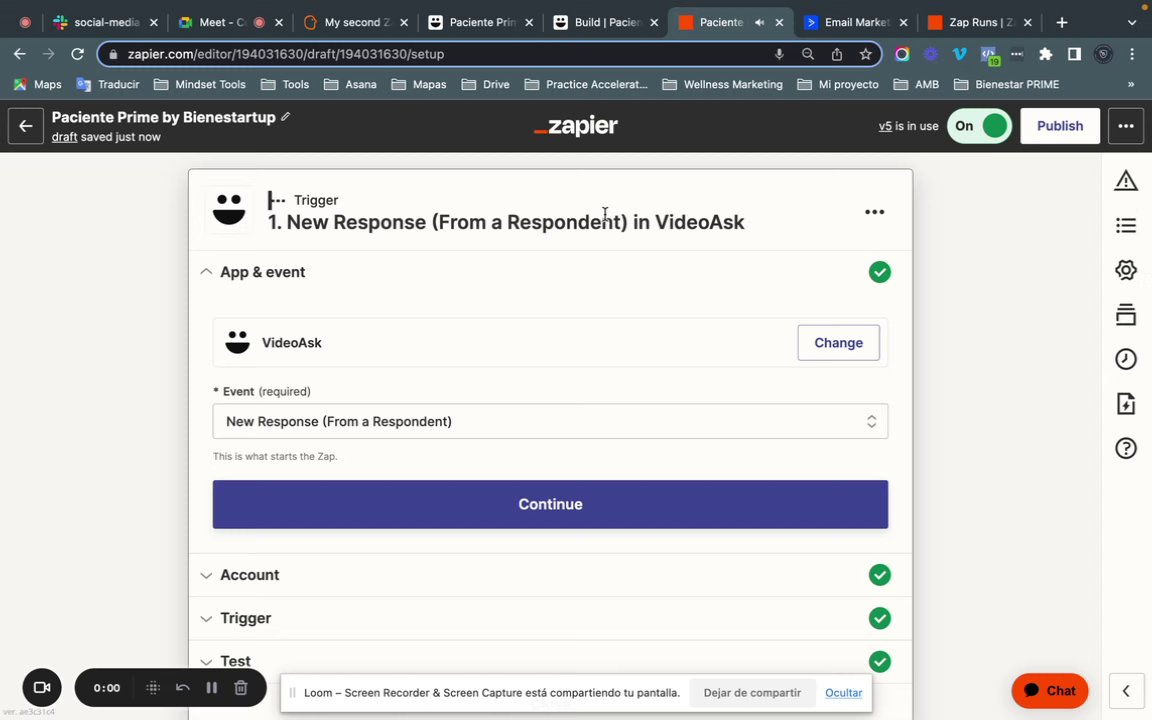Open the Maps bookmark
1152x720 pixels.
click(37, 84)
